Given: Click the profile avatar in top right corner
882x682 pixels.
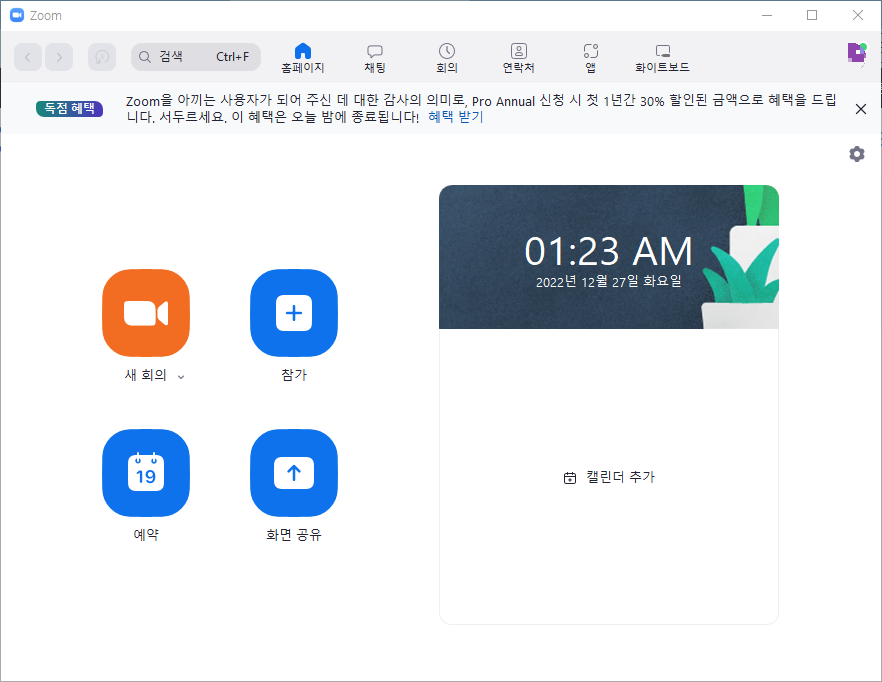Looking at the screenshot, I should 857,51.
